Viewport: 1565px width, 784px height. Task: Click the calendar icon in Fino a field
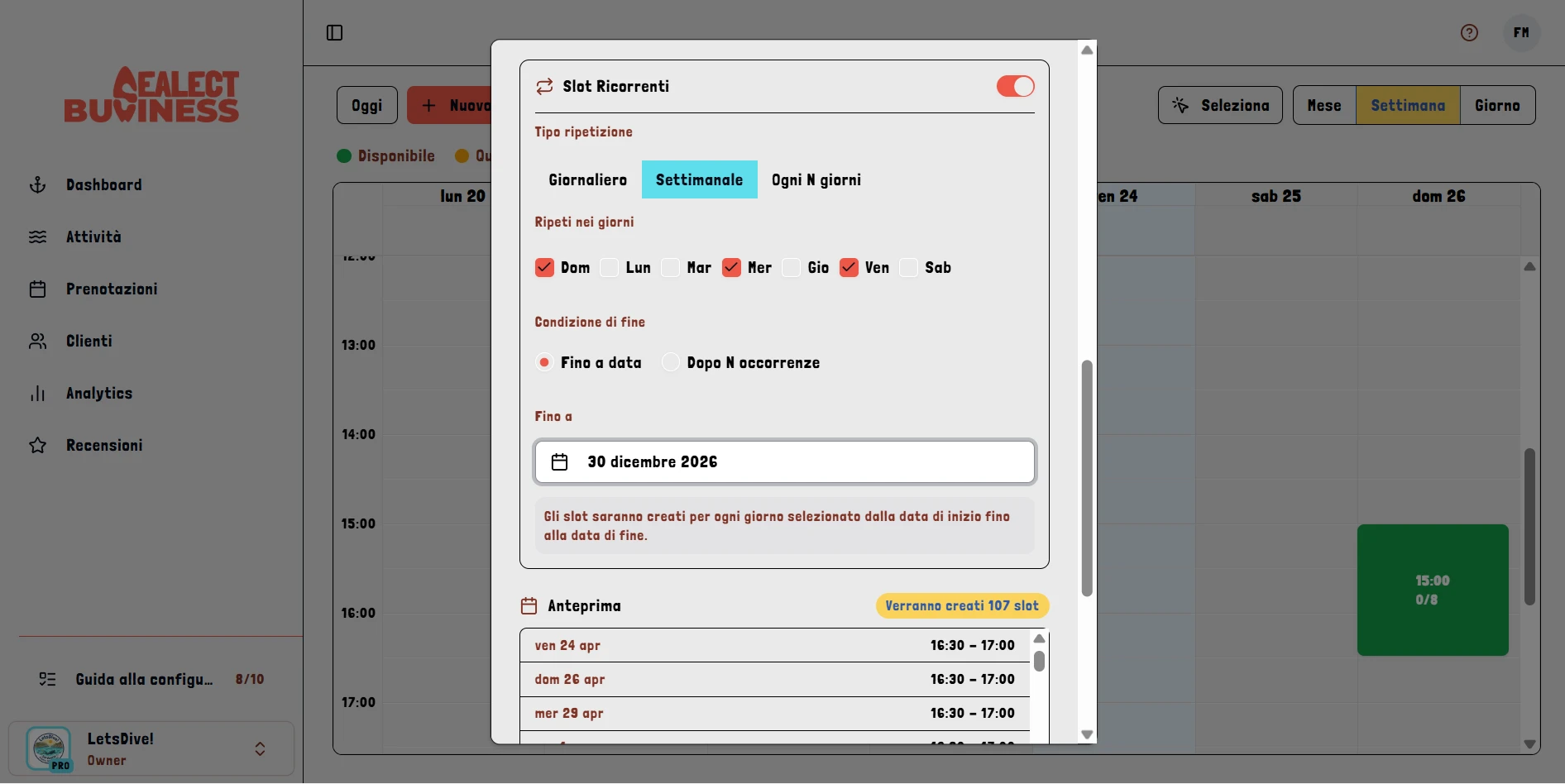coord(560,461)
